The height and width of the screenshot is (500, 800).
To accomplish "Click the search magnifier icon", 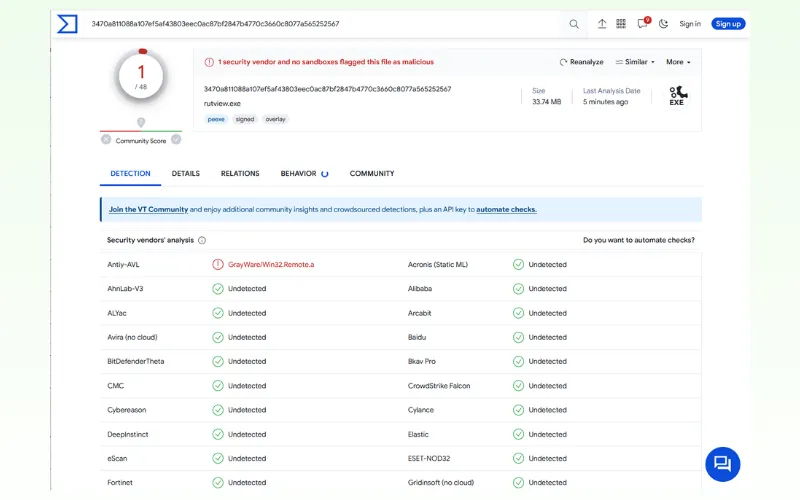I will click(574, 24).
